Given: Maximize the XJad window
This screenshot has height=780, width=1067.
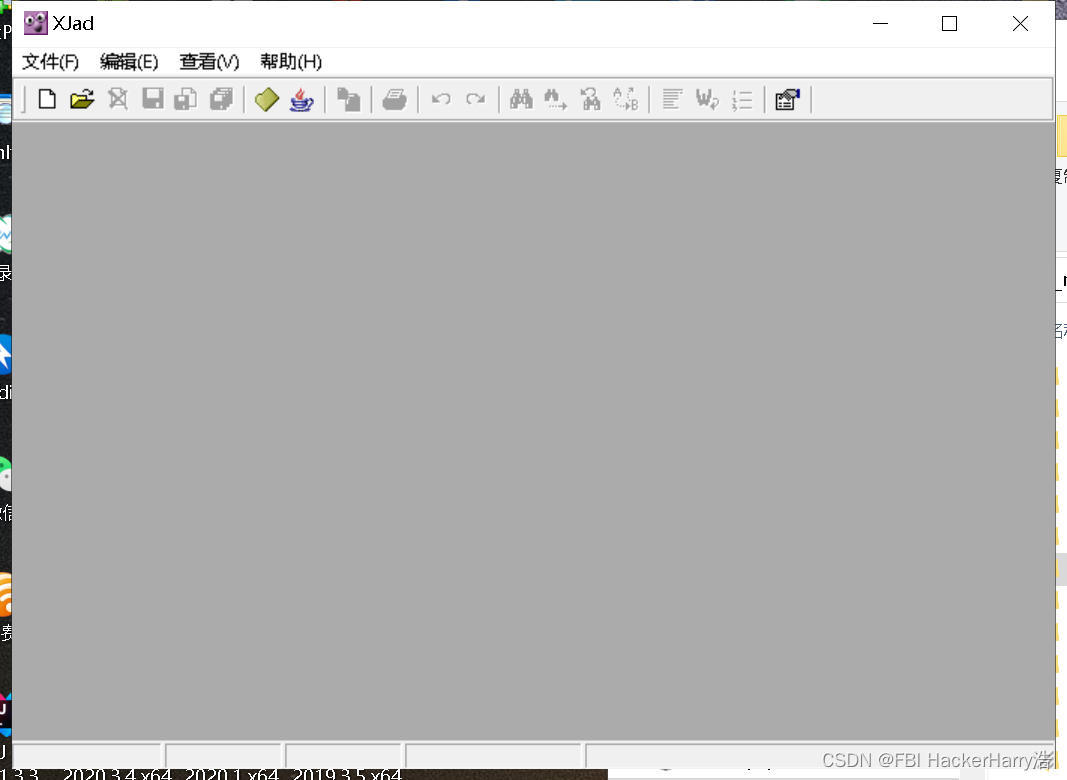Looking at the screenshot, I should (x=949, y=24).
